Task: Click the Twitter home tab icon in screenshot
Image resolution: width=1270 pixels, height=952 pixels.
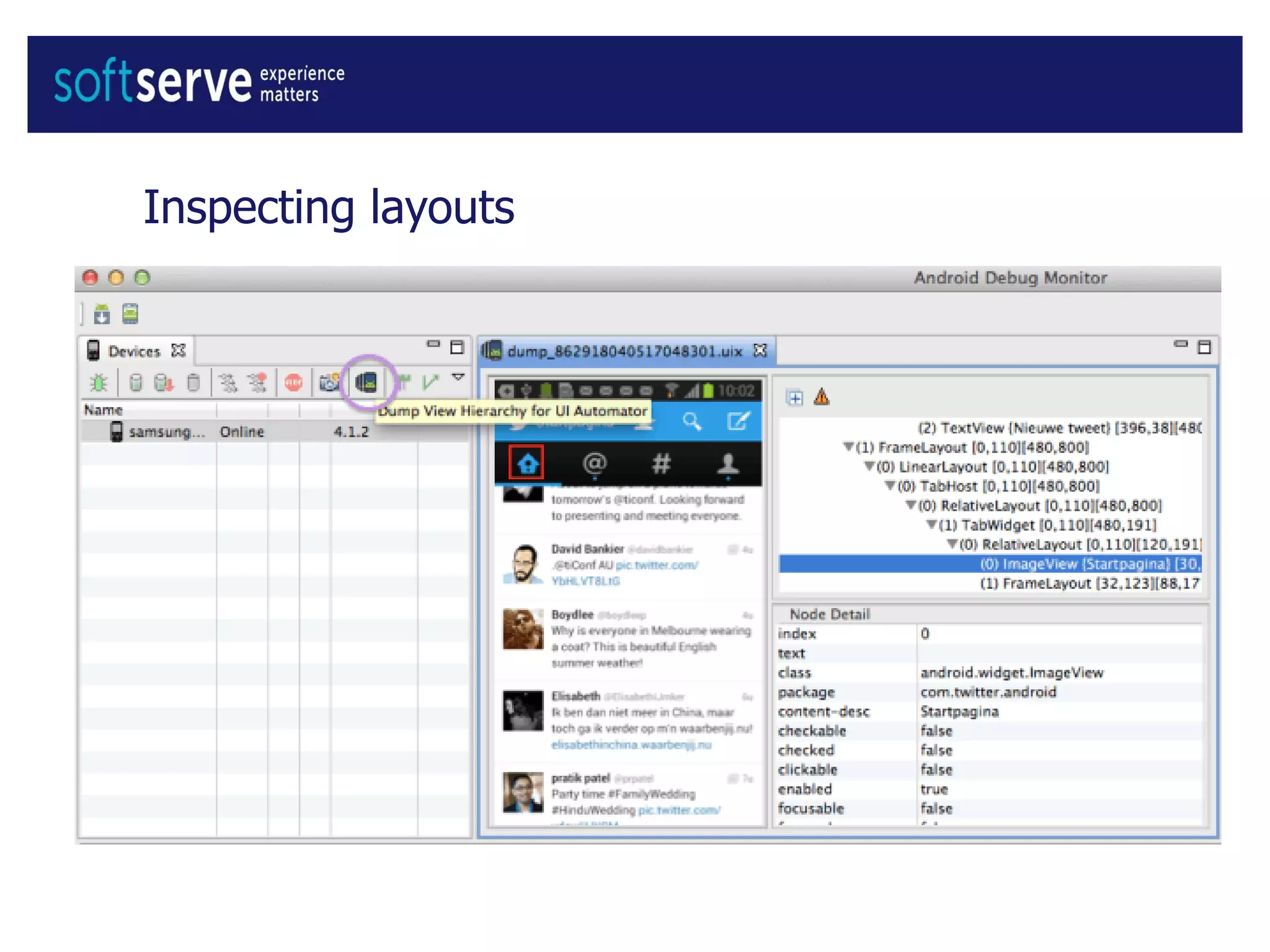Action: point(526,462)
